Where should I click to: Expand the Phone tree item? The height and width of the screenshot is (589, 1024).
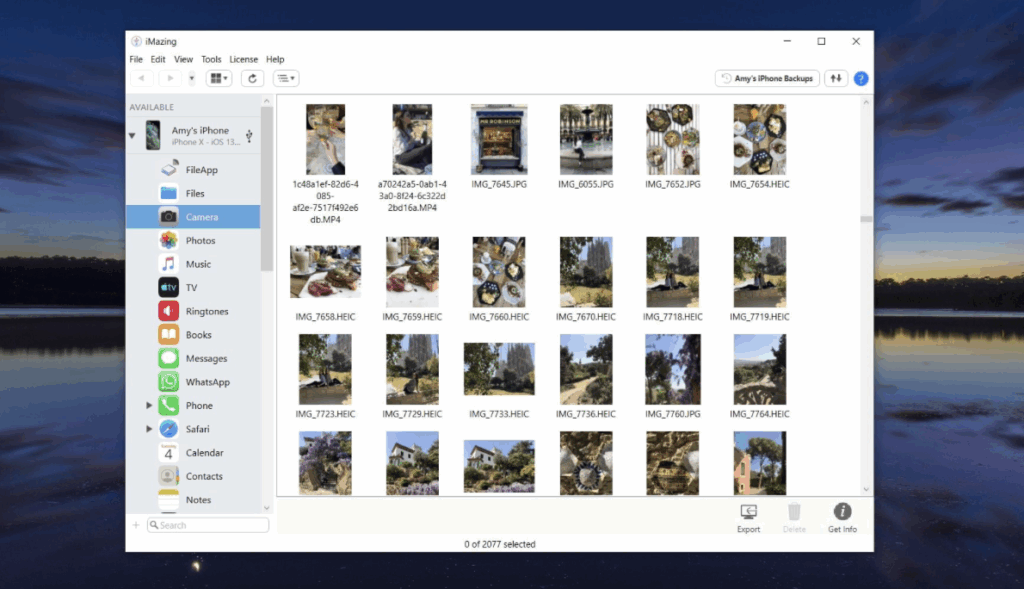click(149, 406)
